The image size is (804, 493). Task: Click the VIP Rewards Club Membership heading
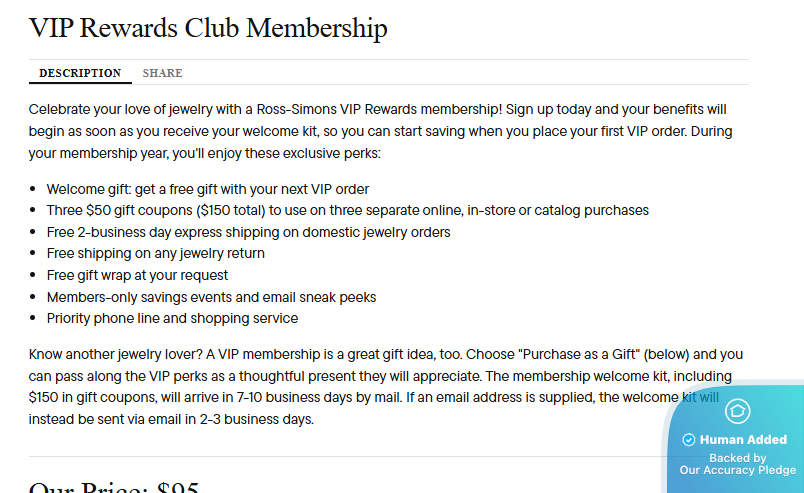pos(208,28)
